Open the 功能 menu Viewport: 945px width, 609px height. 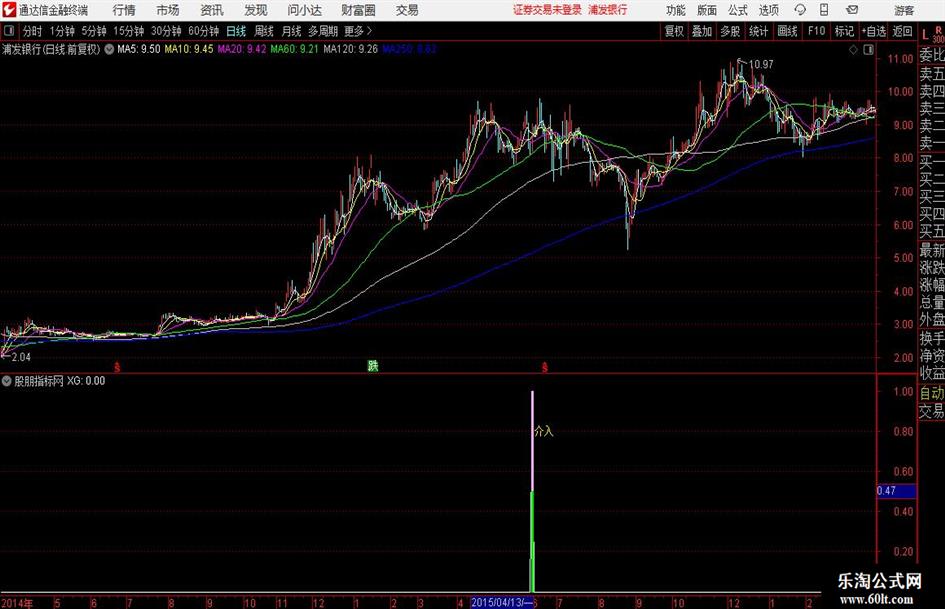[x=676, y=10]
